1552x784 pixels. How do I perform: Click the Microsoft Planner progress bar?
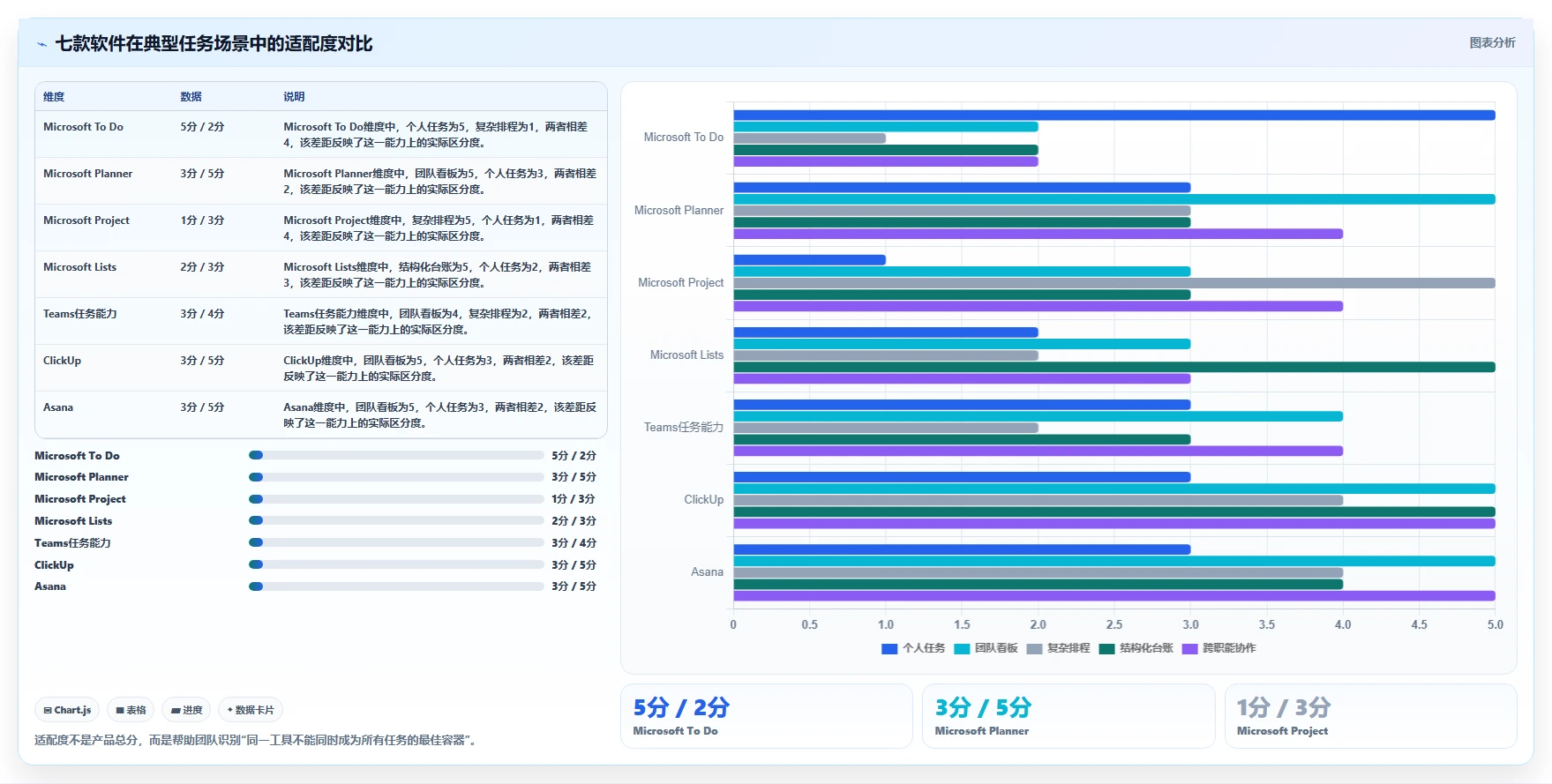(396, 477)
